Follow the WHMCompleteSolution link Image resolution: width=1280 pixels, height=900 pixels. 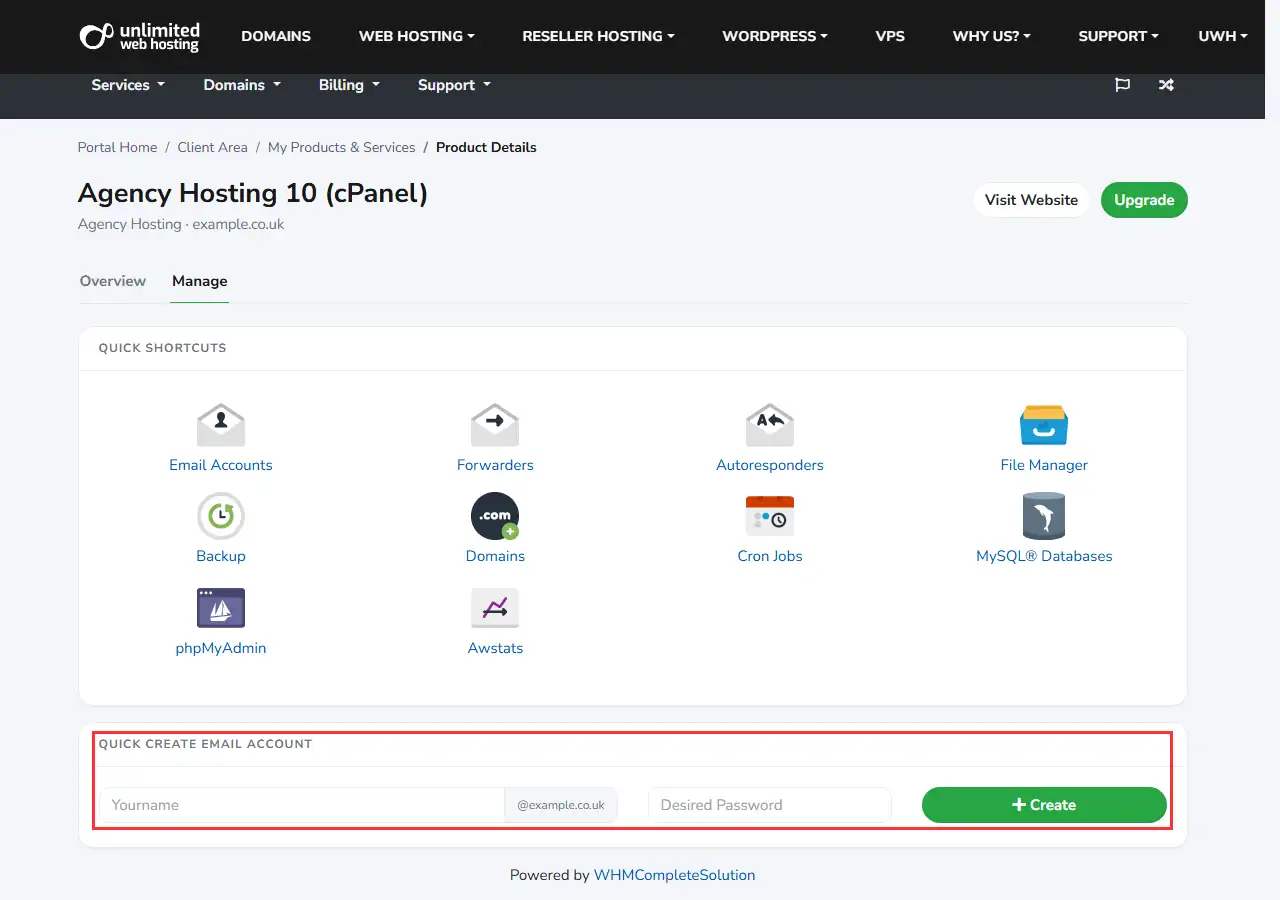point(674,875)
